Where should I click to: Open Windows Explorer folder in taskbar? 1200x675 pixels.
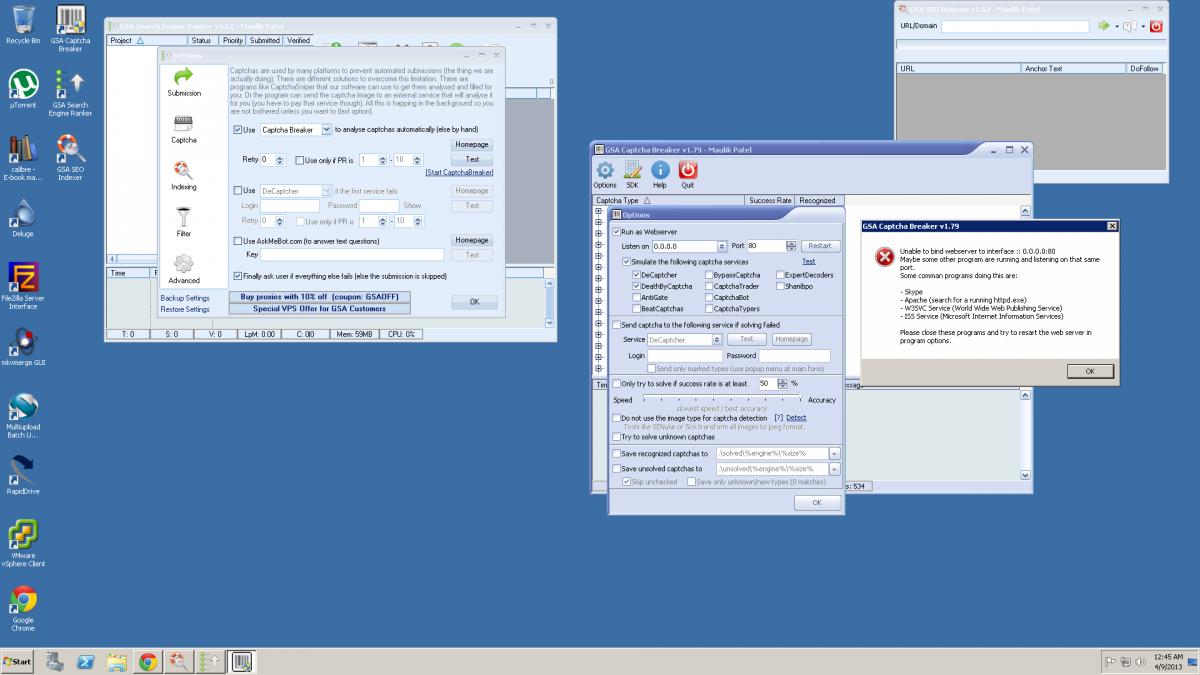click(x=117, y=661)
